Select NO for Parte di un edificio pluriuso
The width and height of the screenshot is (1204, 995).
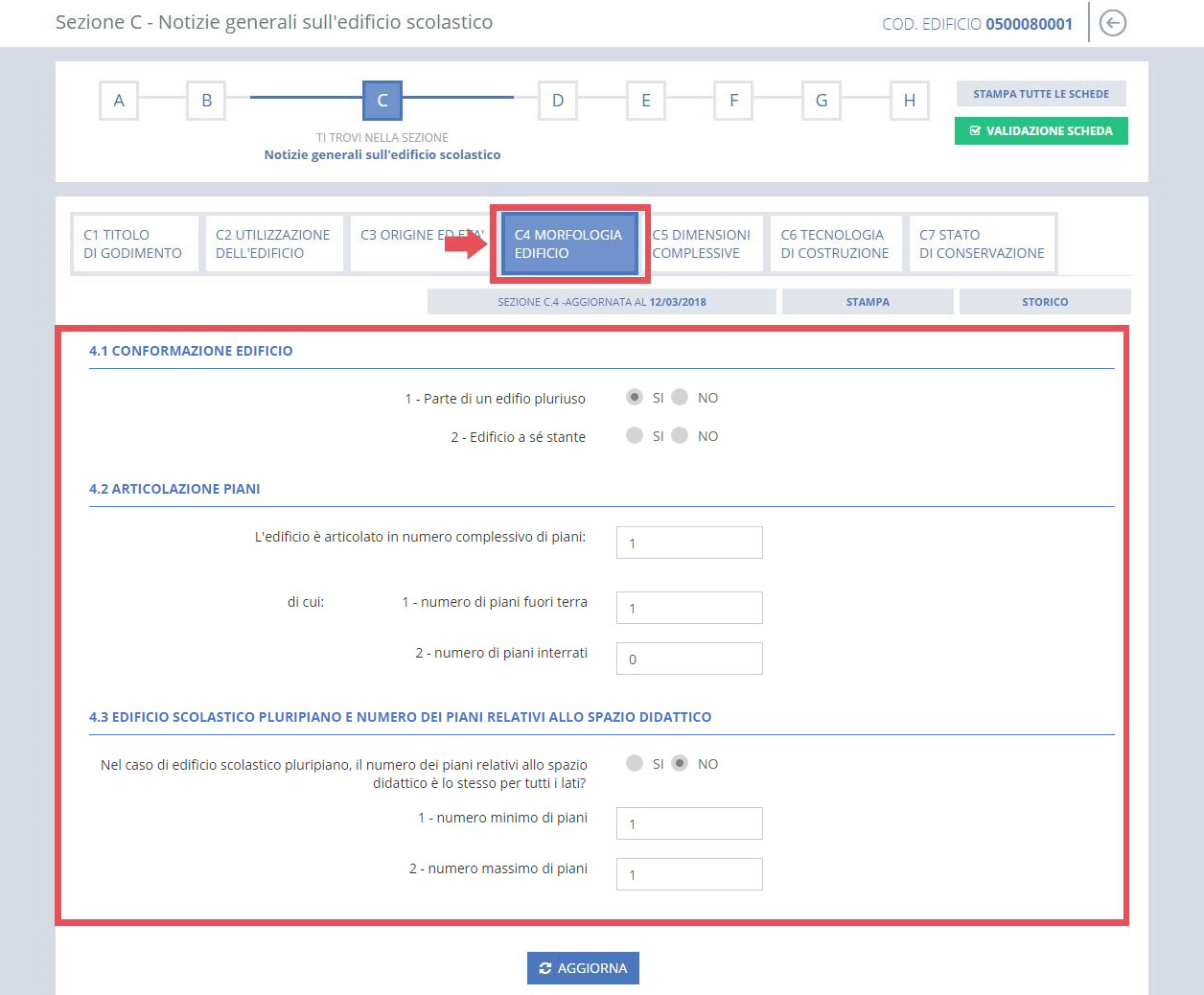pos(680,397)
